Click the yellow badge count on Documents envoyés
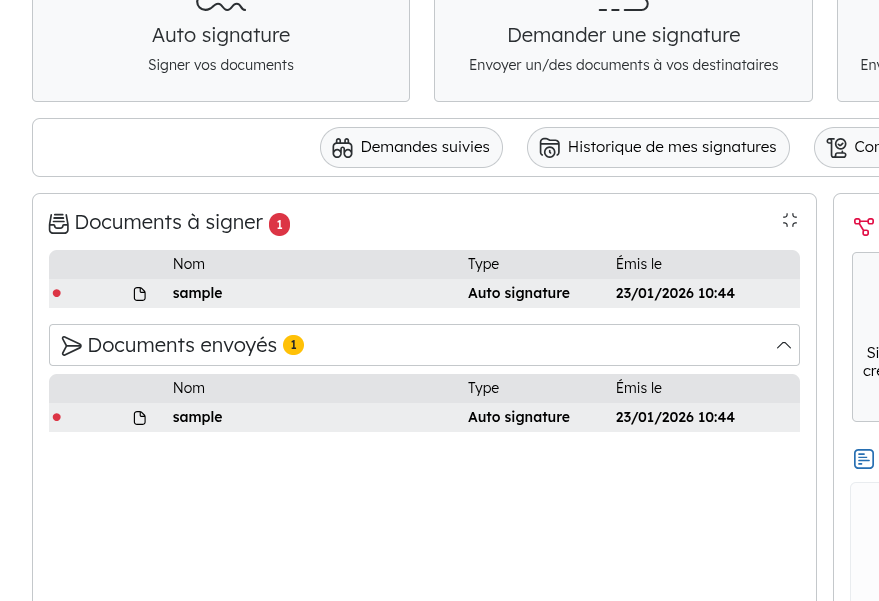 [x=293, y=345]
